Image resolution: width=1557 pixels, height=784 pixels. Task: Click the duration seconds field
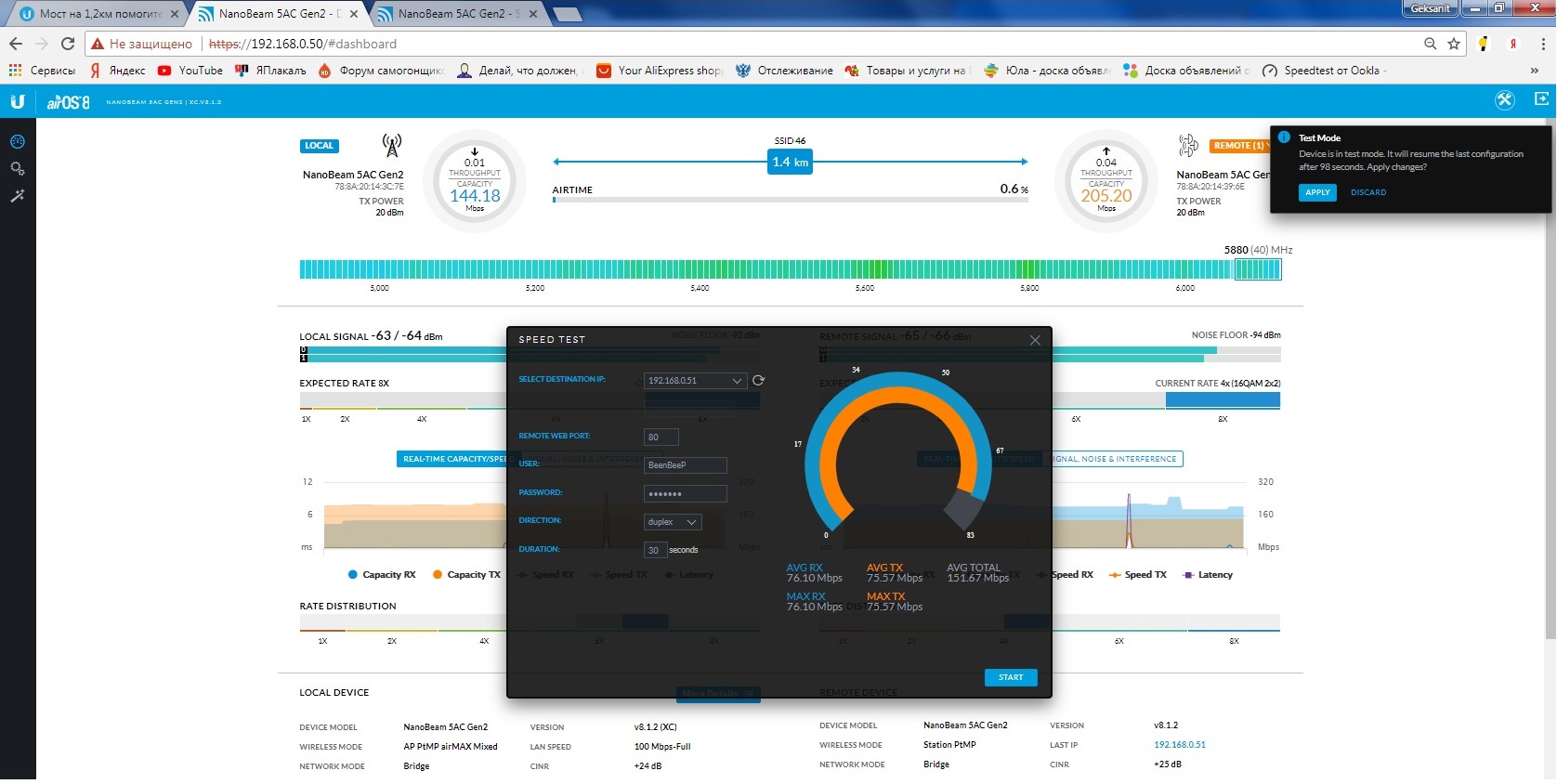click(x=655, y=550)
